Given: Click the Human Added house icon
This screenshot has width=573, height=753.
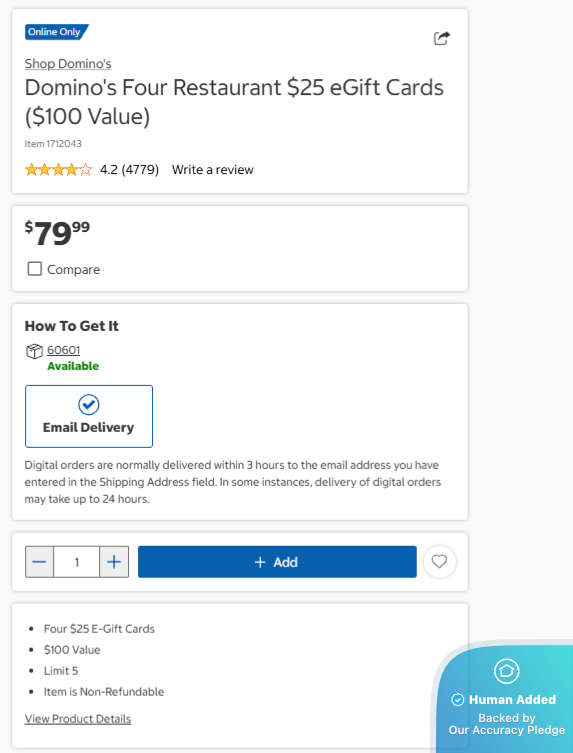Looking at the screenshot, I should click(506, 670).
